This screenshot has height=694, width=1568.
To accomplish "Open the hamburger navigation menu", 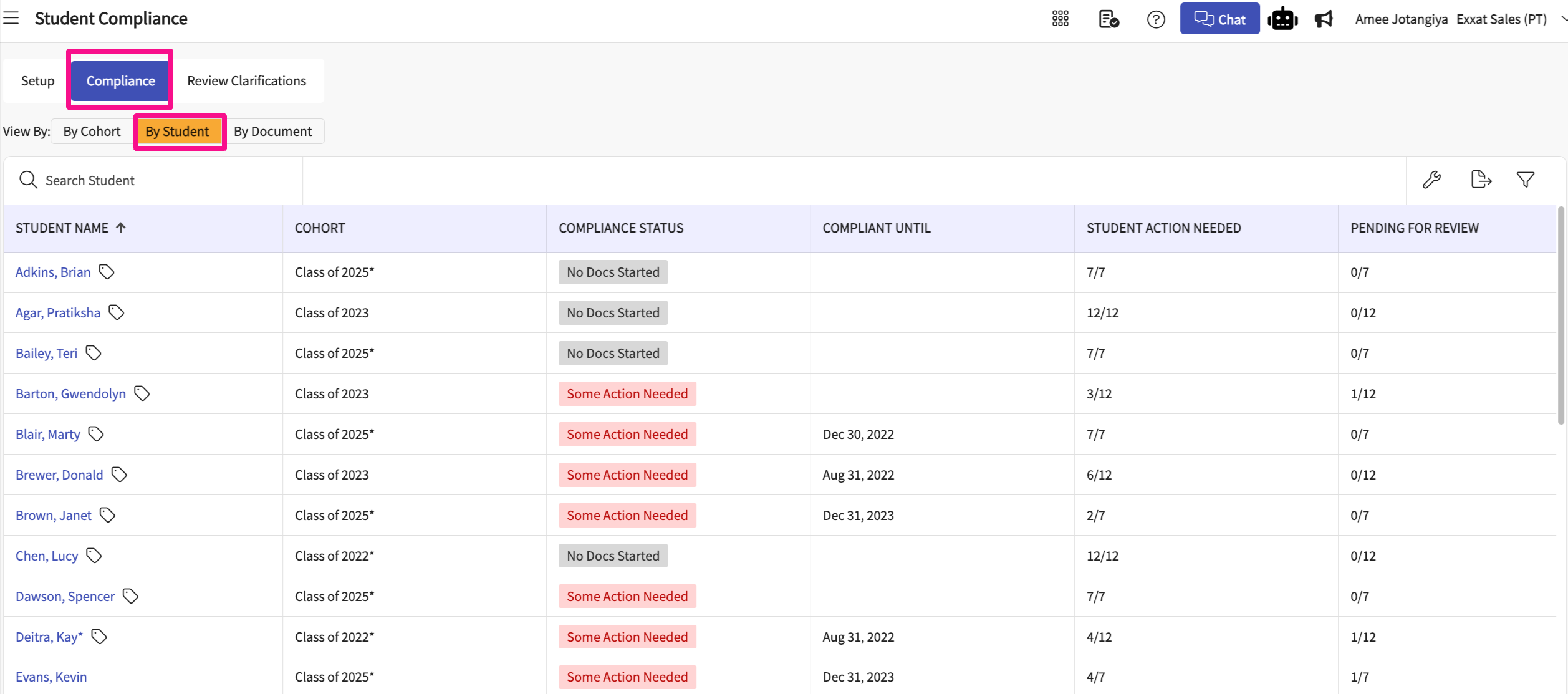I will pyautogui.click(x=11, y=18).
